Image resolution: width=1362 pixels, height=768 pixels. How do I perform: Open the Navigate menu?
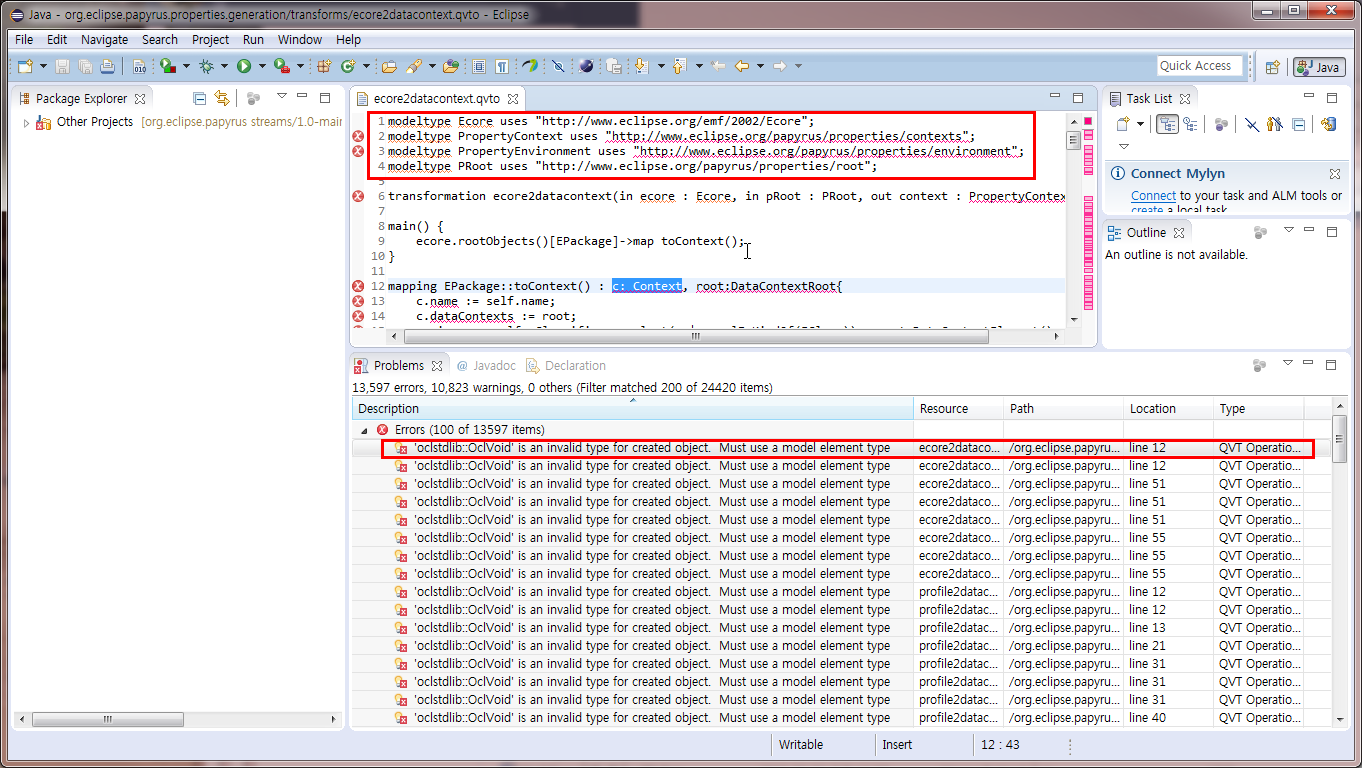(104, 40)
